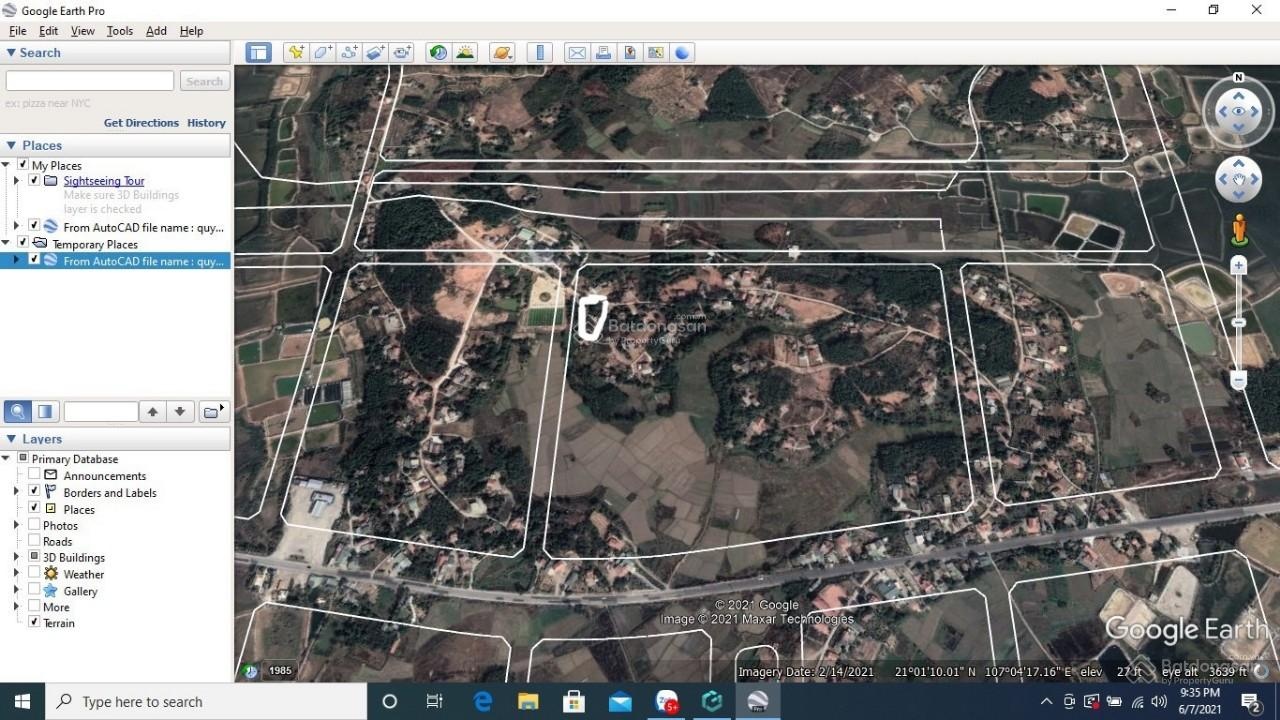
Task: Enable the Photos layer checkbox
Action: click(x=34, y=525)
